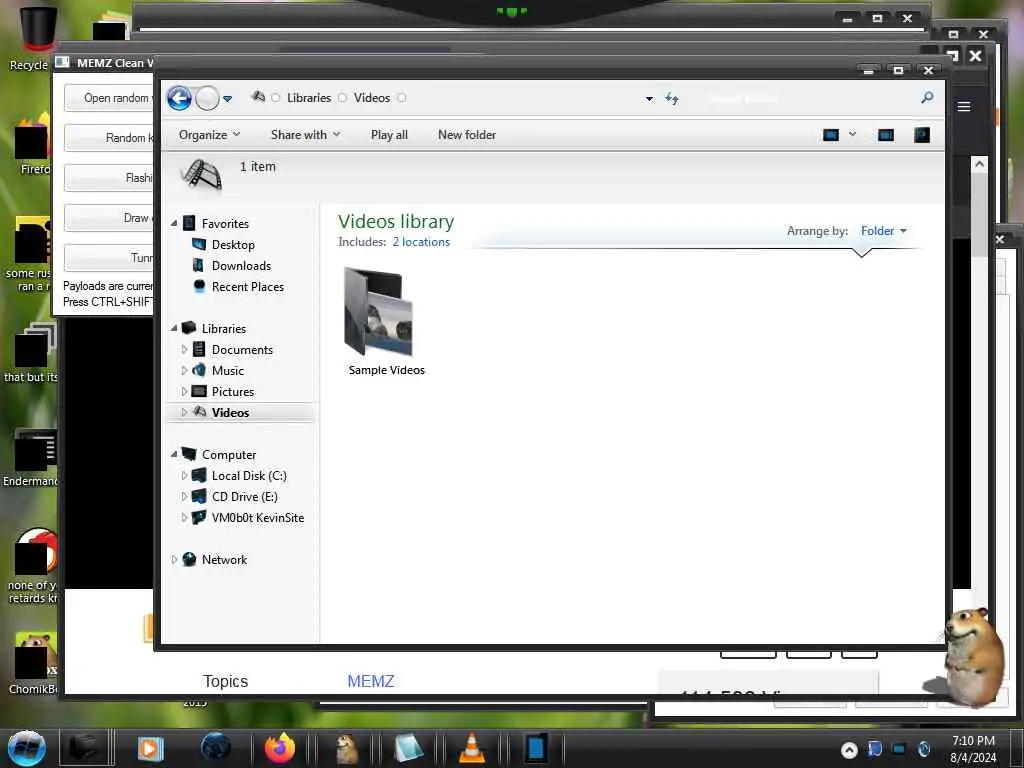
Task: Open VLC media player taskbar icon
Action: [x=472, y=748]
